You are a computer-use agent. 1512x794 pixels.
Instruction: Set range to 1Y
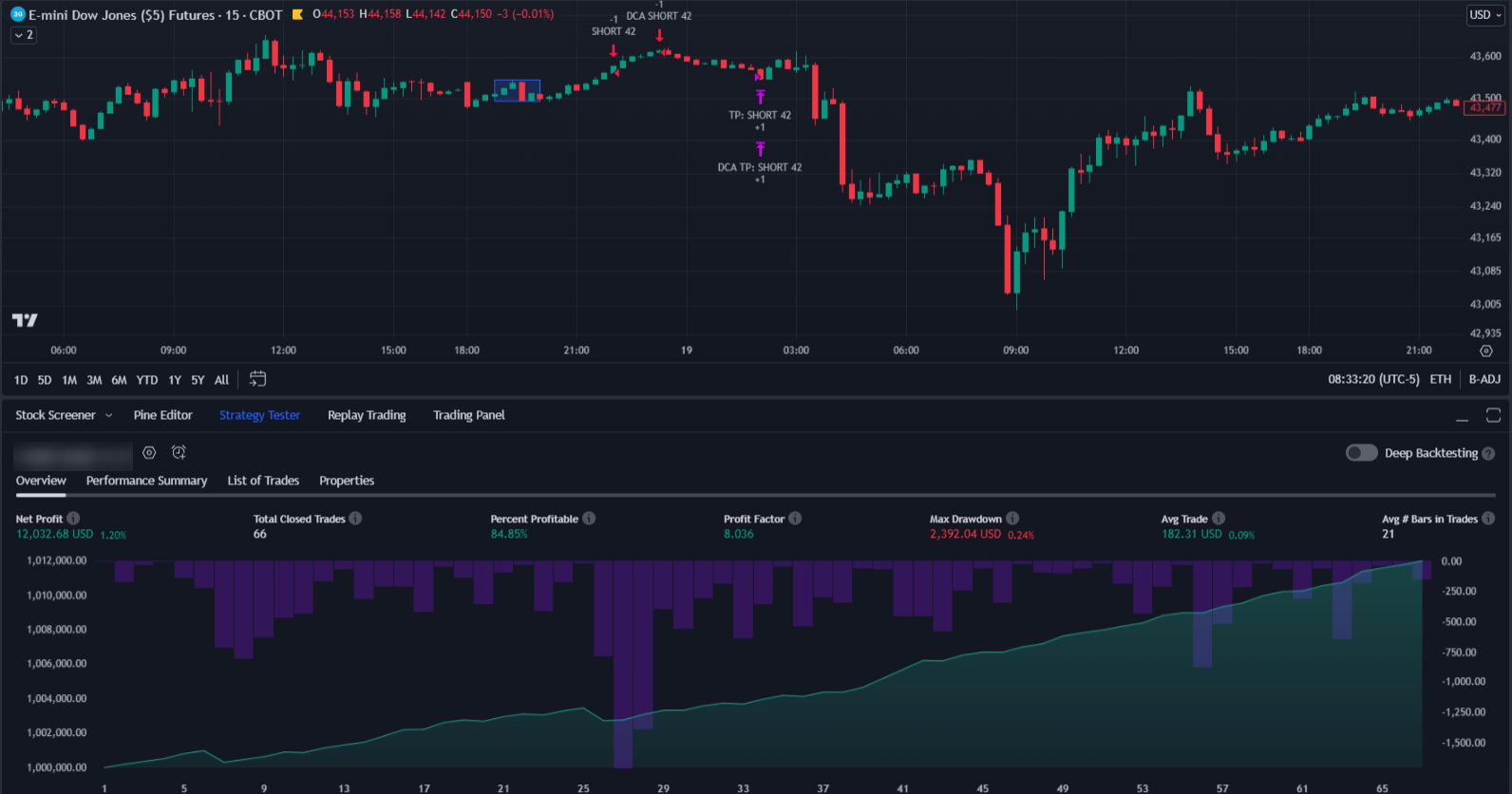(x=175, y=380)
